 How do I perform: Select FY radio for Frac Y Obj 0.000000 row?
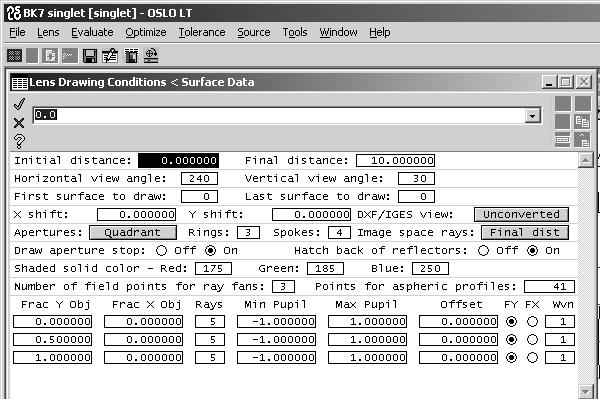511,322
